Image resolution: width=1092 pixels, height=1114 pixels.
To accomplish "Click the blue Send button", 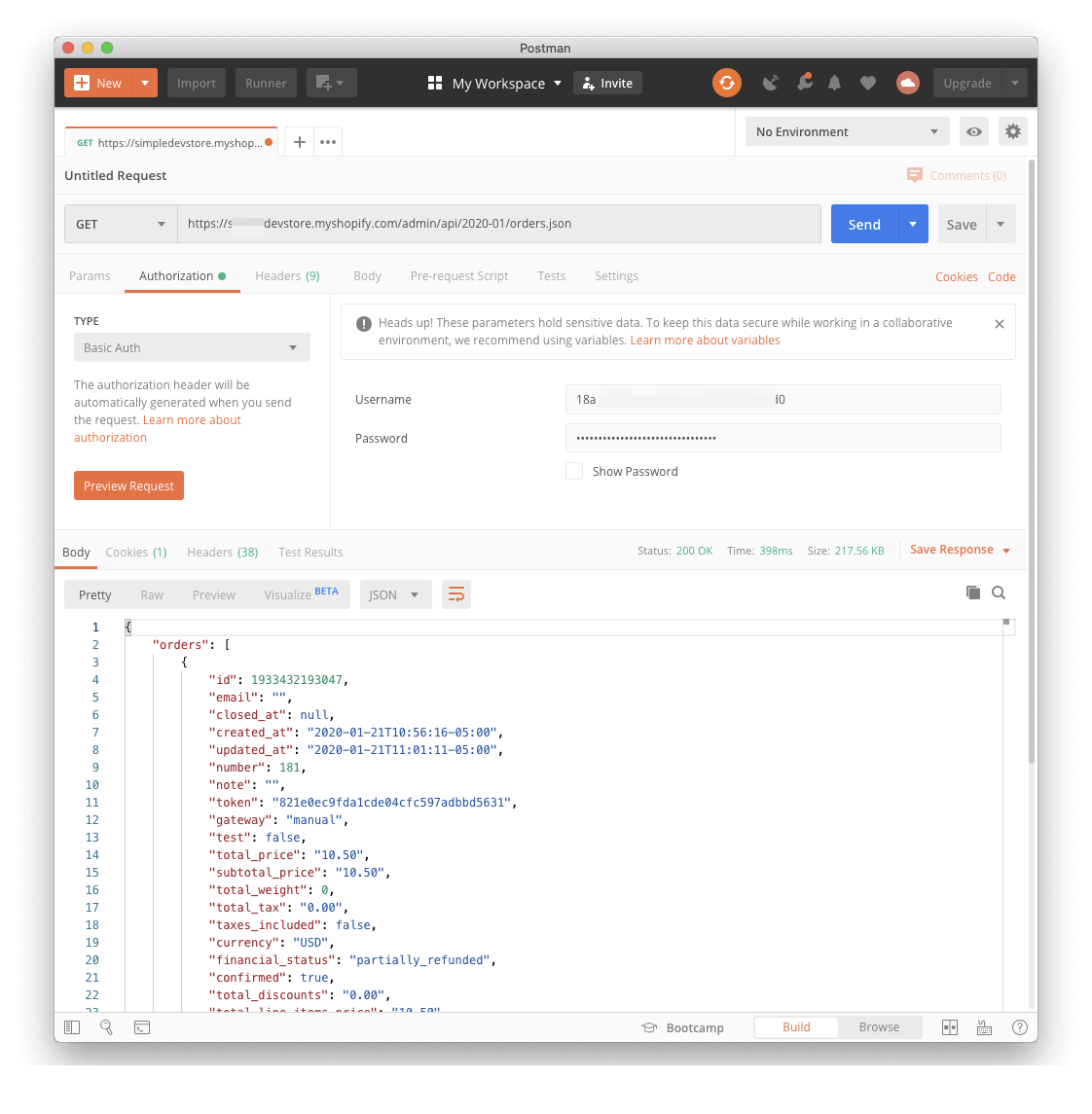I will 864,225.
